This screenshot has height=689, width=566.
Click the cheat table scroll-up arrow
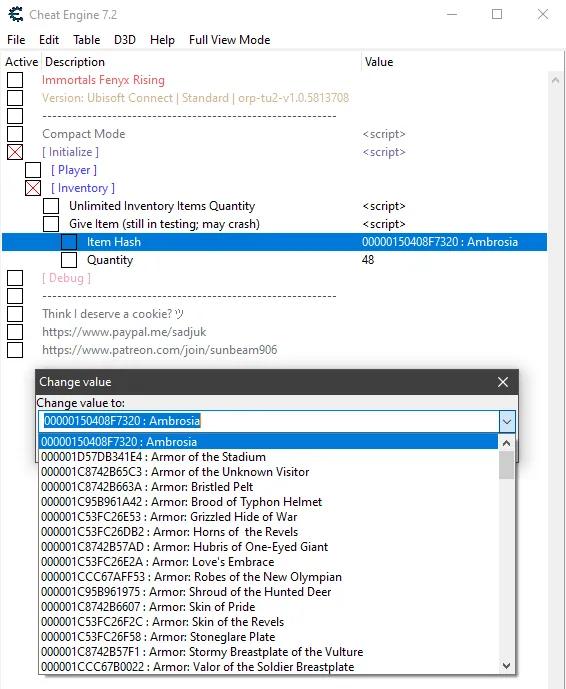[x=555, y=80]
